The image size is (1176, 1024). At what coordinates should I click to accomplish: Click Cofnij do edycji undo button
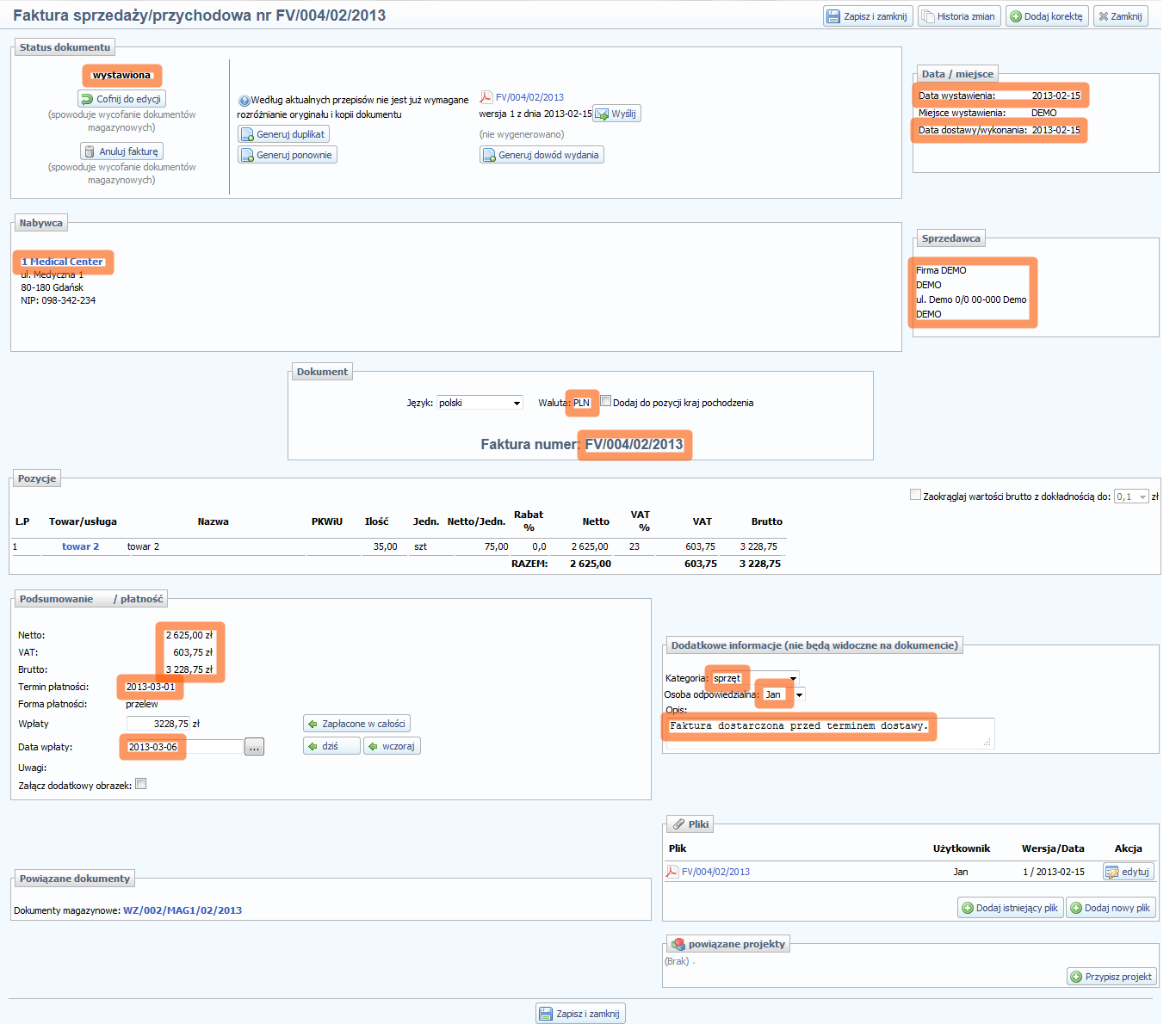[121, 99]
